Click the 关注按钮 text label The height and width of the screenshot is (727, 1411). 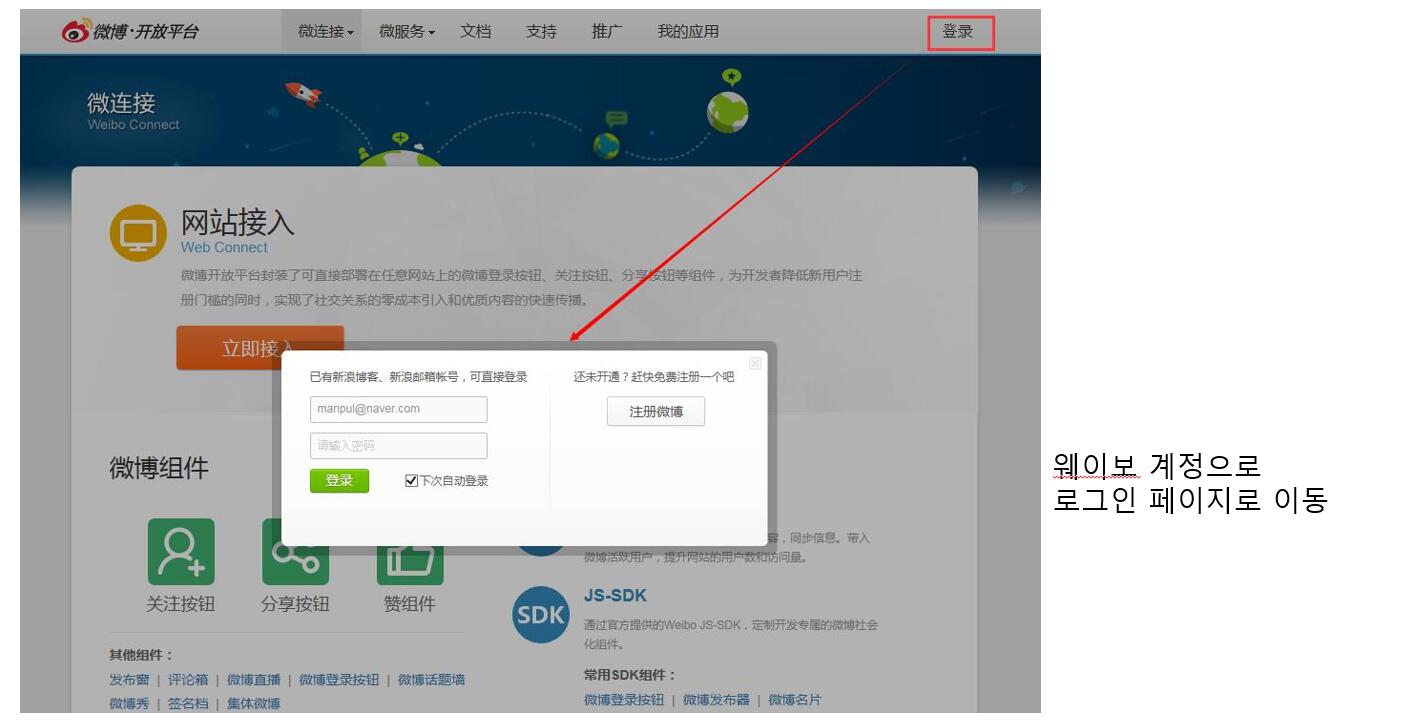pos(181,605)
